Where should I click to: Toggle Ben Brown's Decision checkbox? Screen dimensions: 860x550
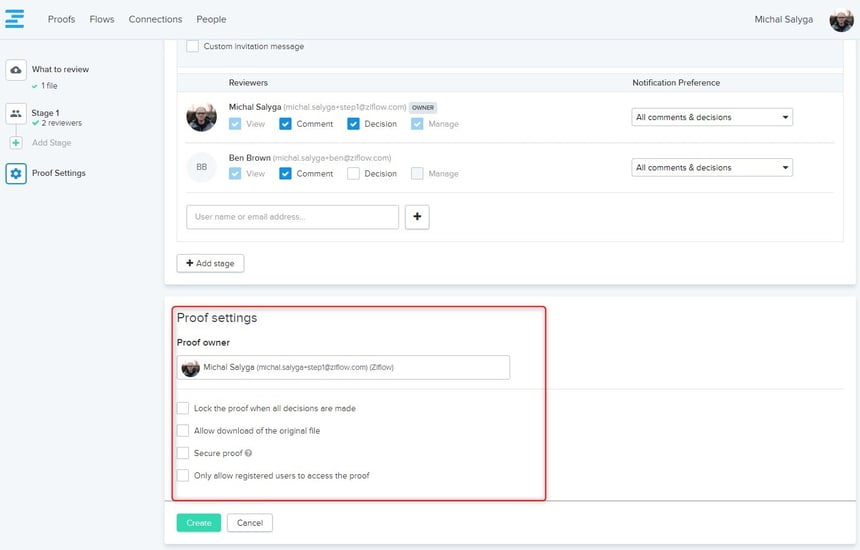[x=354, y=173]
